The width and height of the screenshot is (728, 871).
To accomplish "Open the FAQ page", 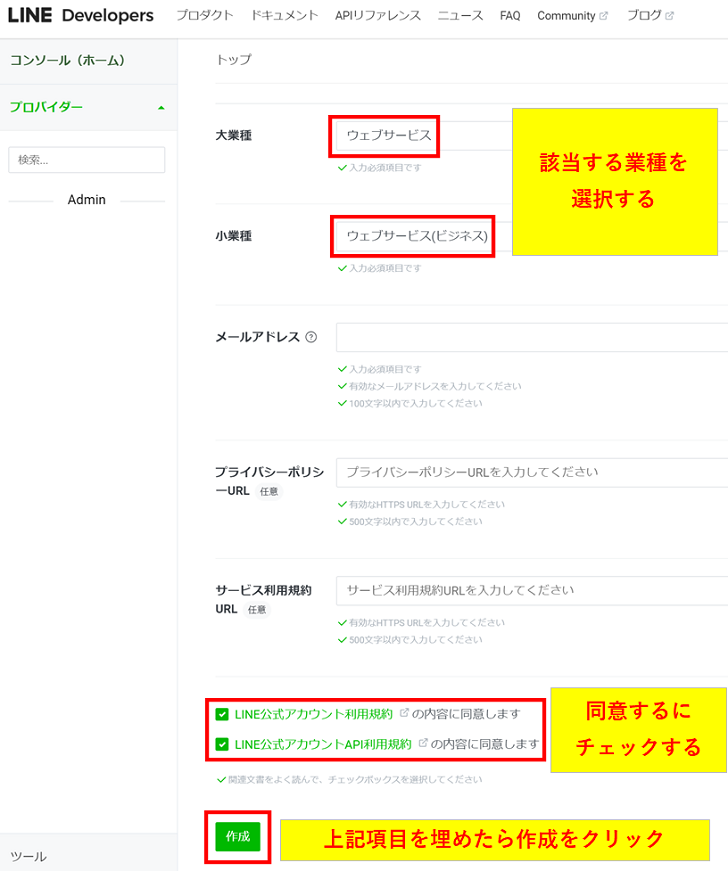I will pyautogui.click(x=510, y=16).
